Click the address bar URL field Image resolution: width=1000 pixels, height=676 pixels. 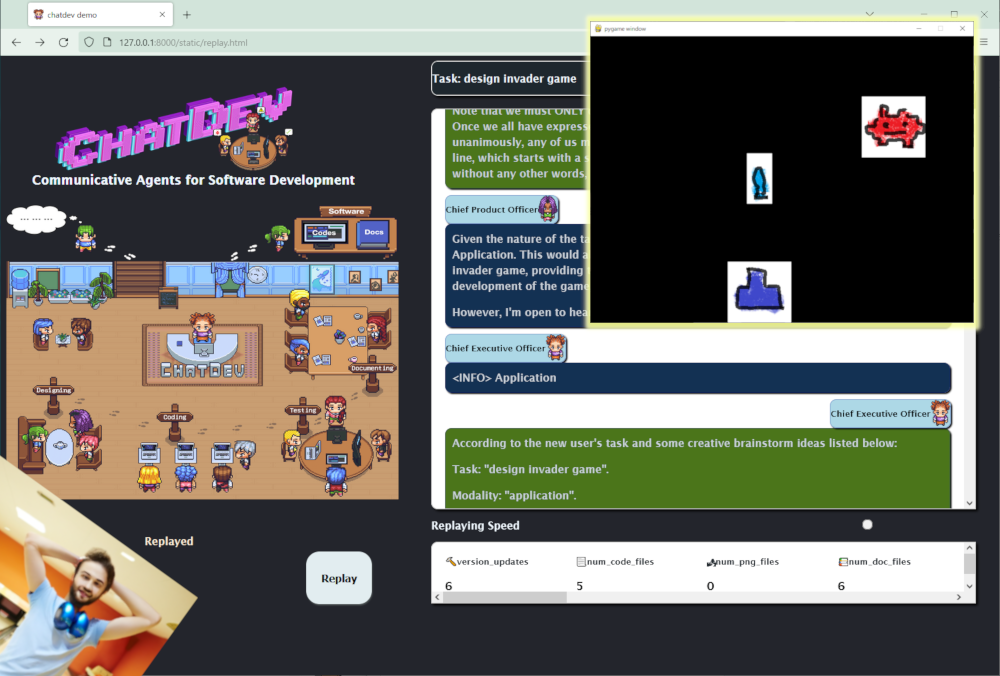click(332, 42)
